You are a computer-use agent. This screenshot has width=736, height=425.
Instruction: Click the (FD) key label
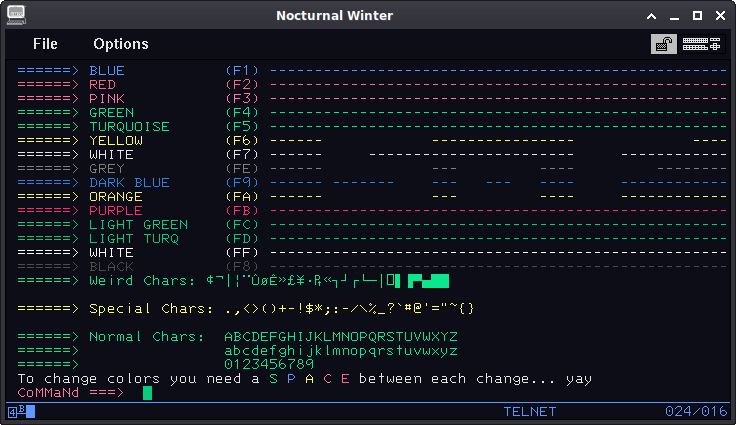(x=242, y=239)
